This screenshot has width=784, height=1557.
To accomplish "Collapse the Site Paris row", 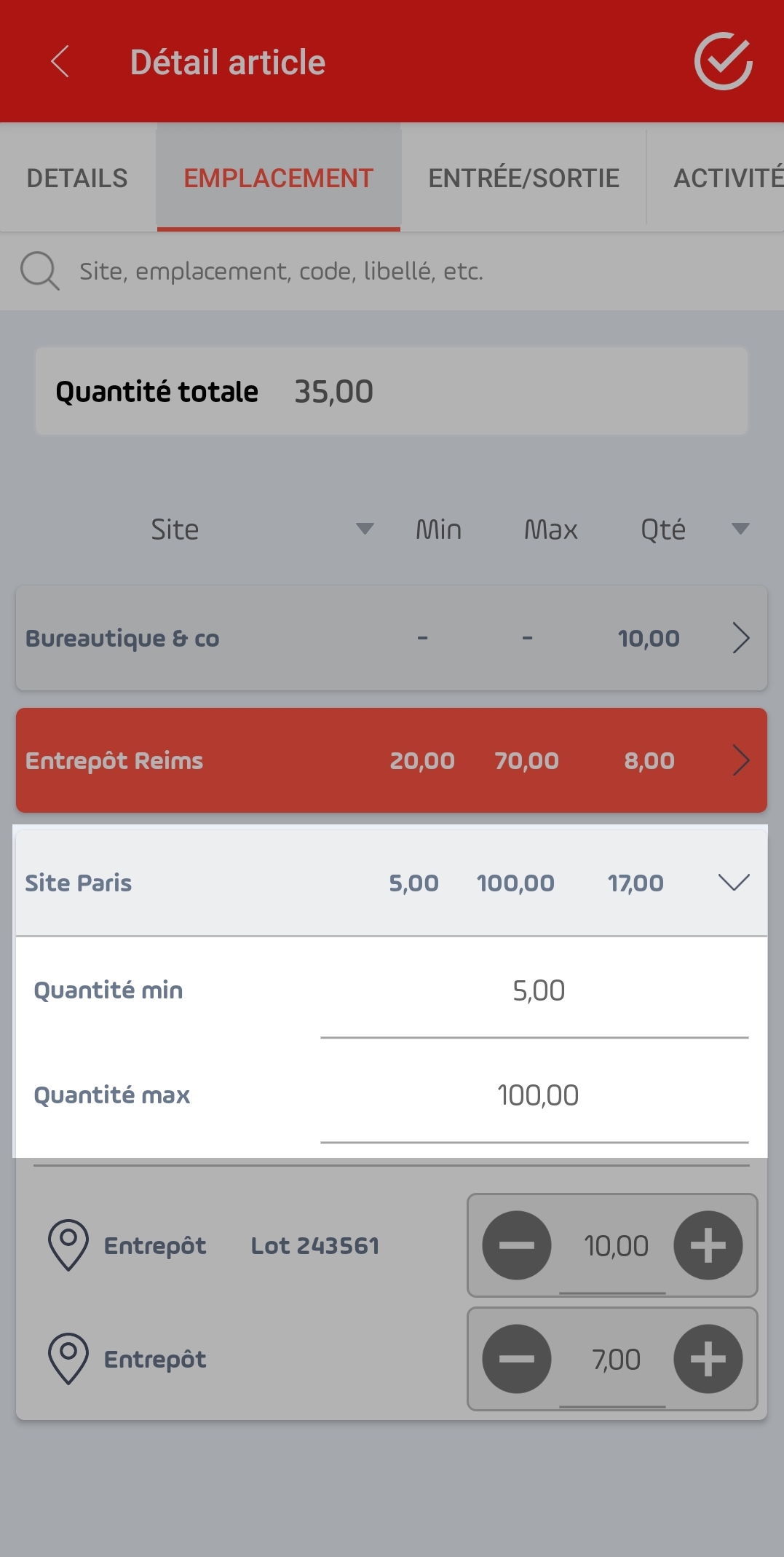I will pos(734,883).
